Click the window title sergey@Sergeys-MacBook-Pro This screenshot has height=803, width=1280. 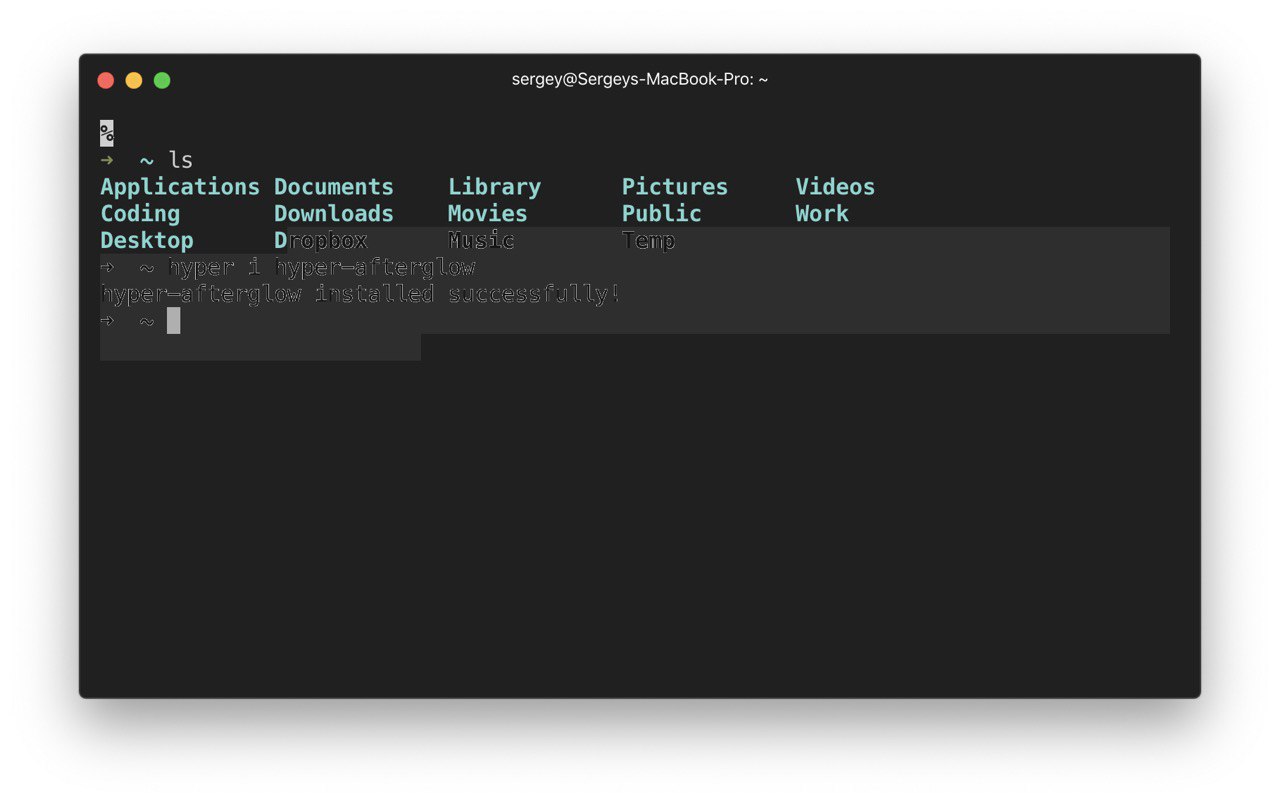[640, 80]
